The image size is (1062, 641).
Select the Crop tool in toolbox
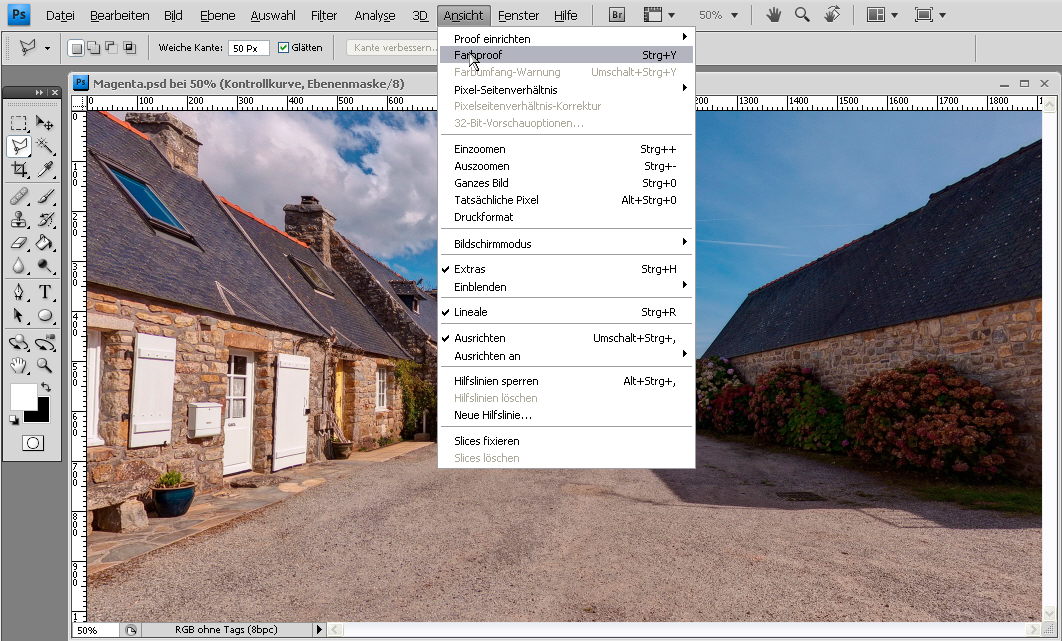(x=19, y=169)
